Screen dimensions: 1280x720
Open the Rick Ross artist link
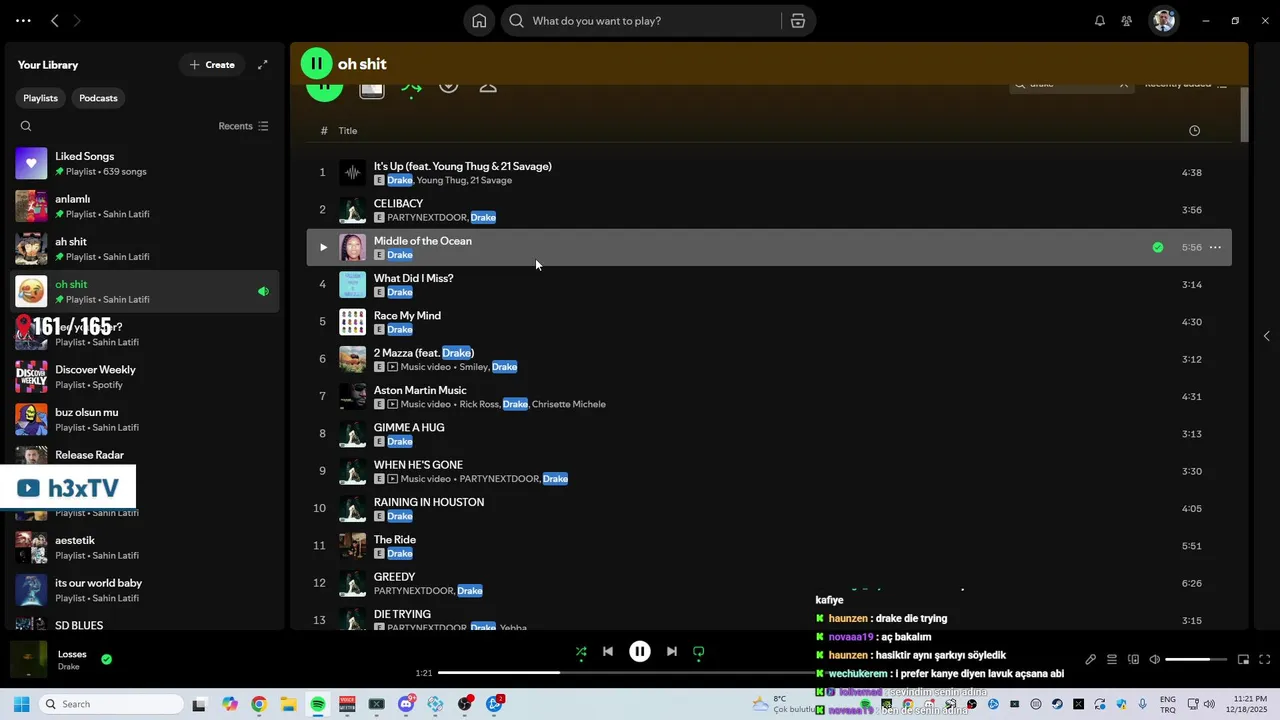479,404
